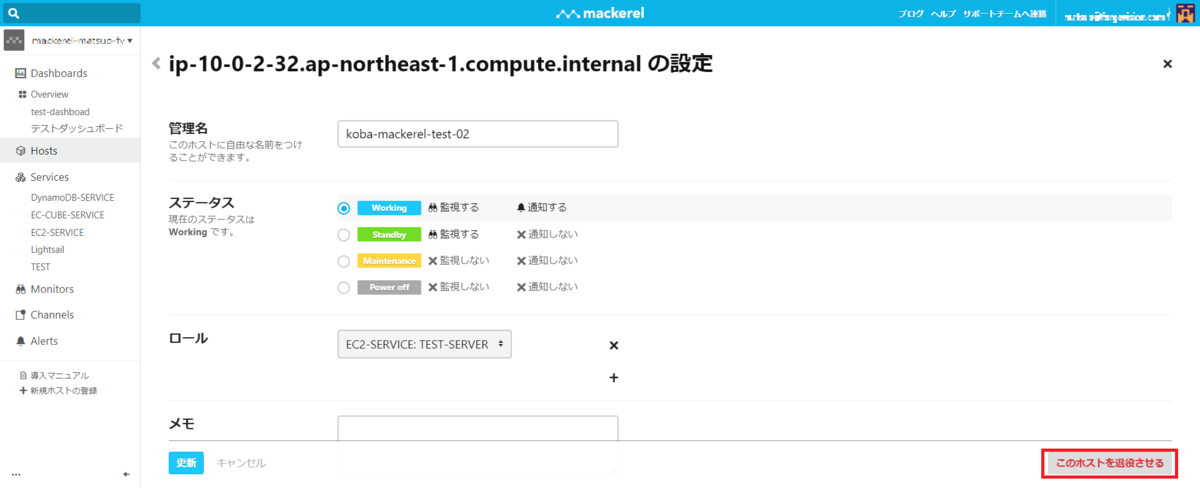
Task: Open the EC2-SERVICE: TEST-SERVER role dropdown
Action: tap(425, 344)
